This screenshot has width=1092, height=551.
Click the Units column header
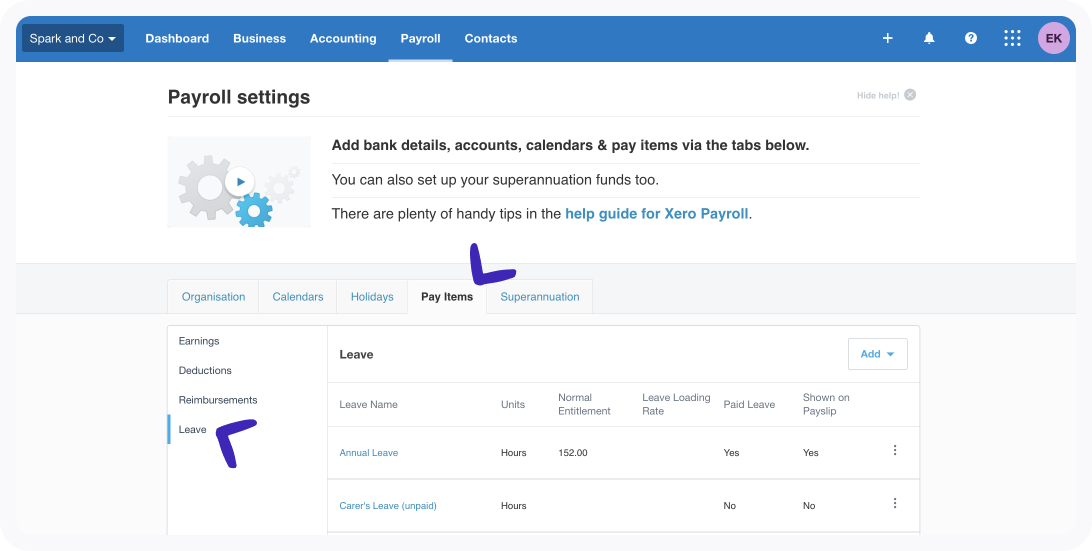coord(513,405)
